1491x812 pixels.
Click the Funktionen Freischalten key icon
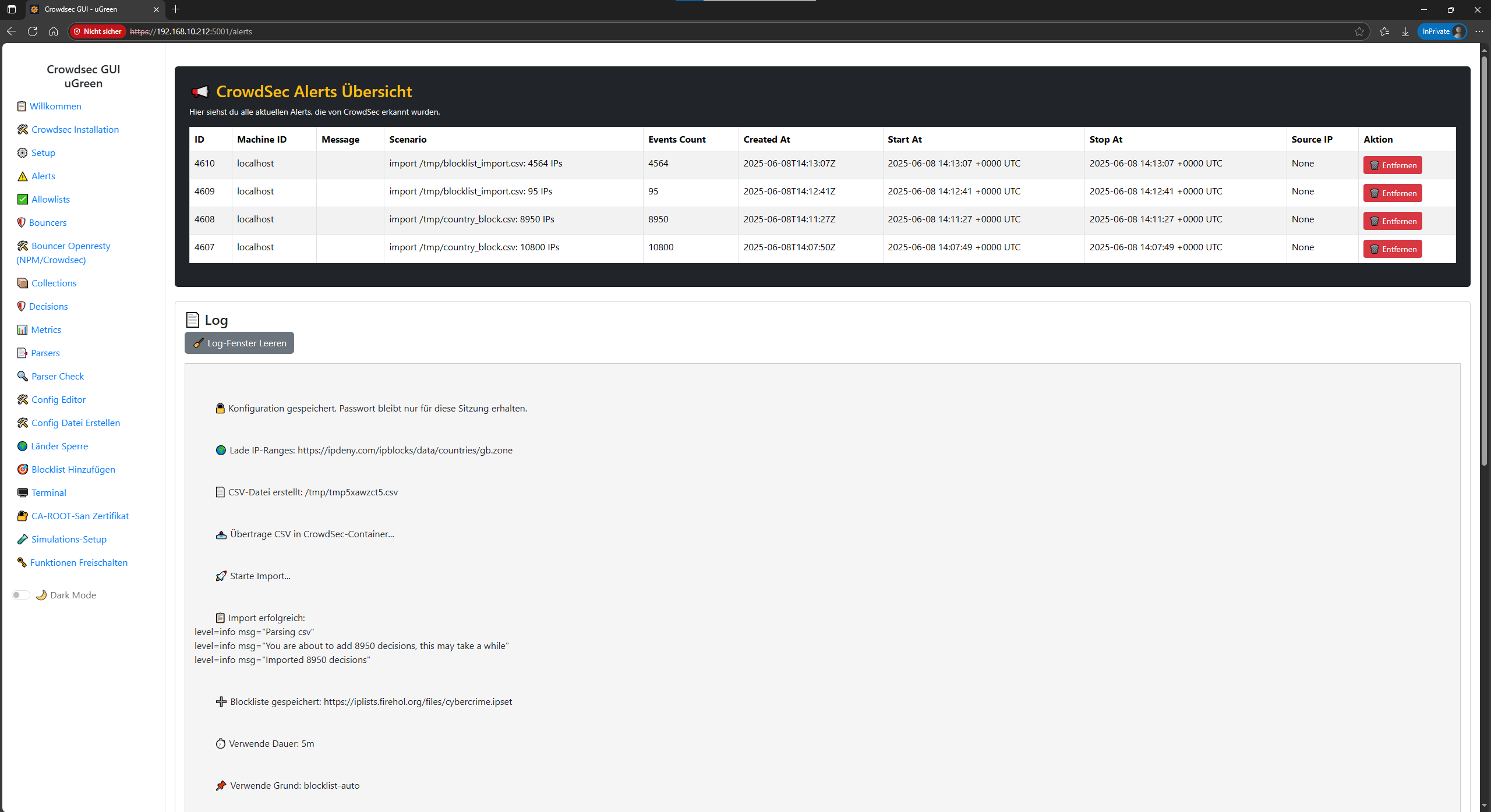(x=22, y=562)
